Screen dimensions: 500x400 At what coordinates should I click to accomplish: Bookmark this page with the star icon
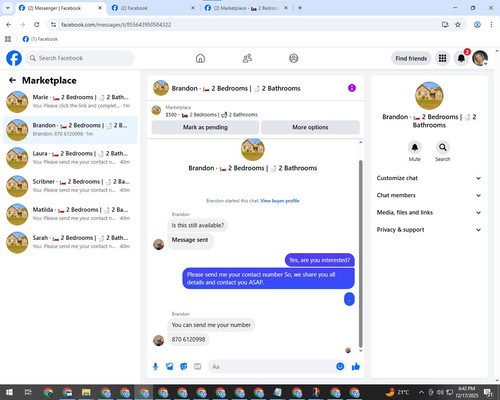click(x=458, y=24)
